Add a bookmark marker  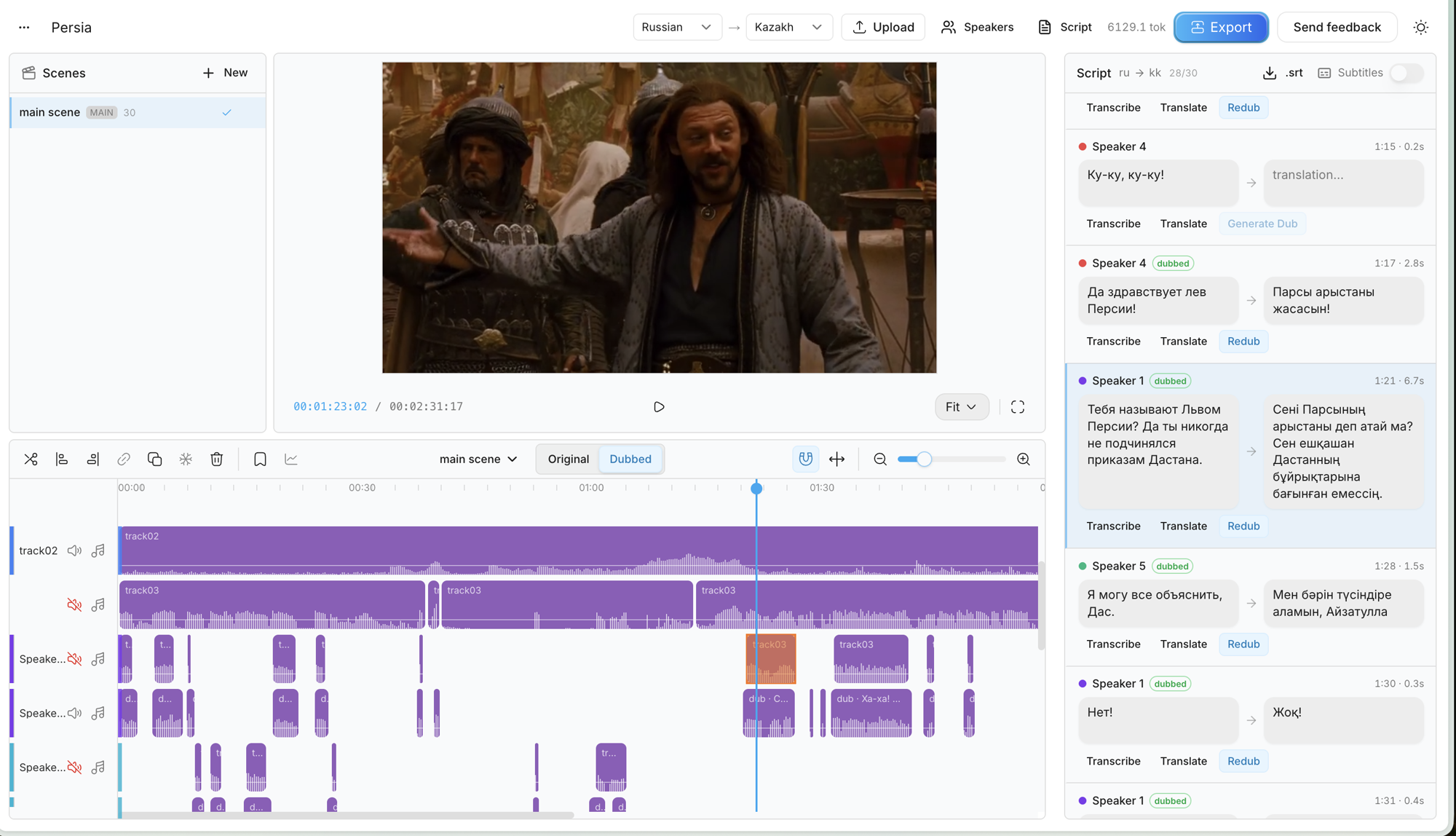pos(260,459)
